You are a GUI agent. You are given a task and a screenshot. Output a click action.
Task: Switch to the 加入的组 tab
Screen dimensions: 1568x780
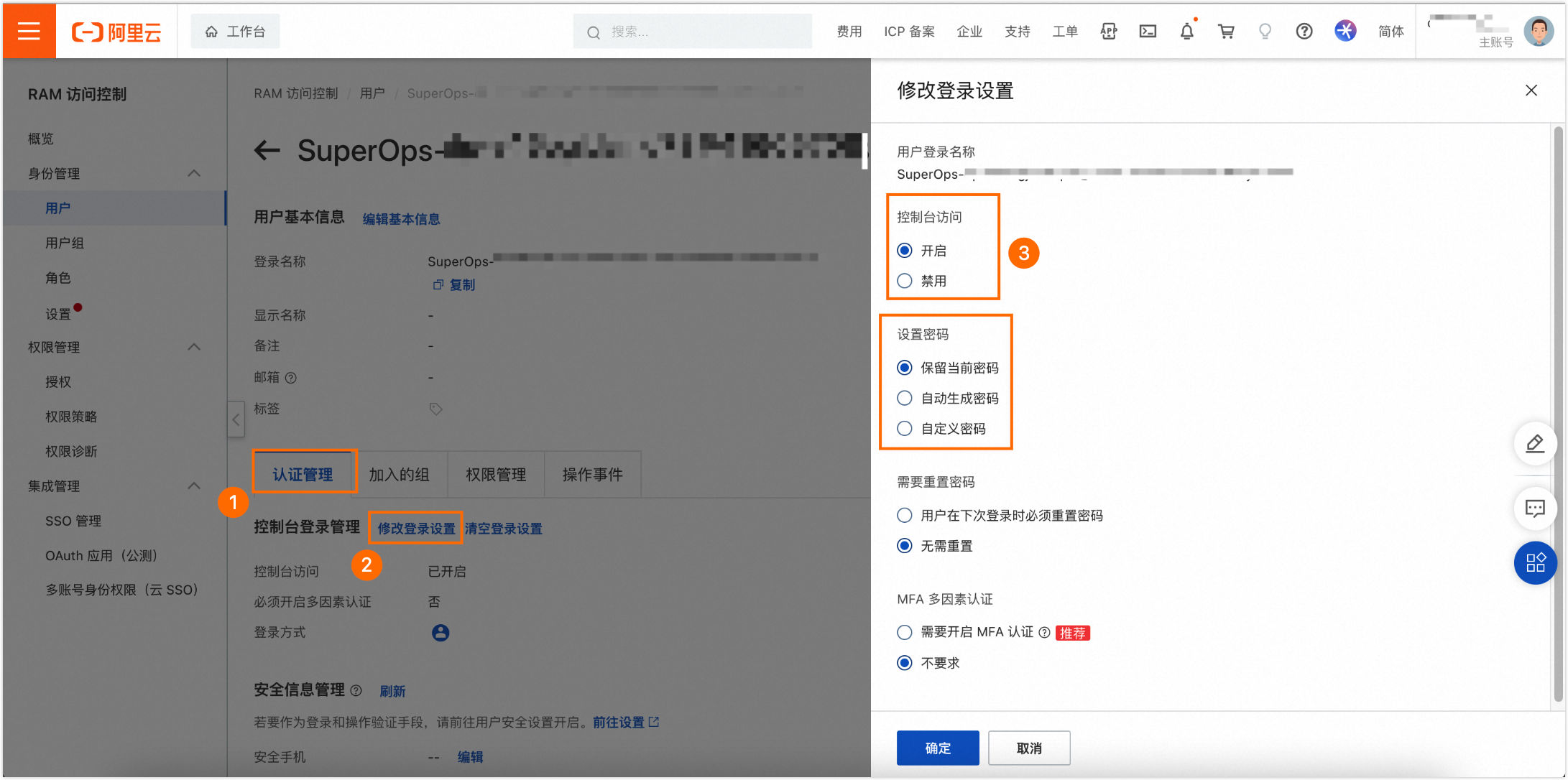coord(399,475)
